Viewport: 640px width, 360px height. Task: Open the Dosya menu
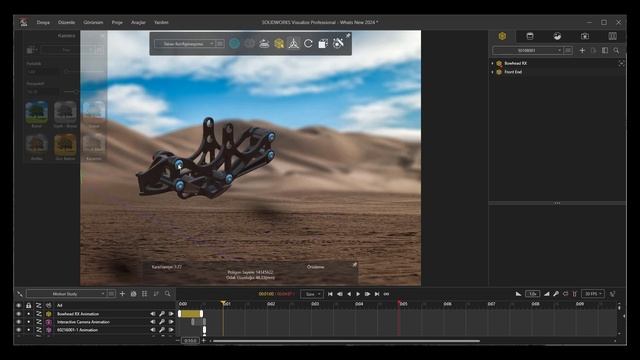[x=43, y=22]
